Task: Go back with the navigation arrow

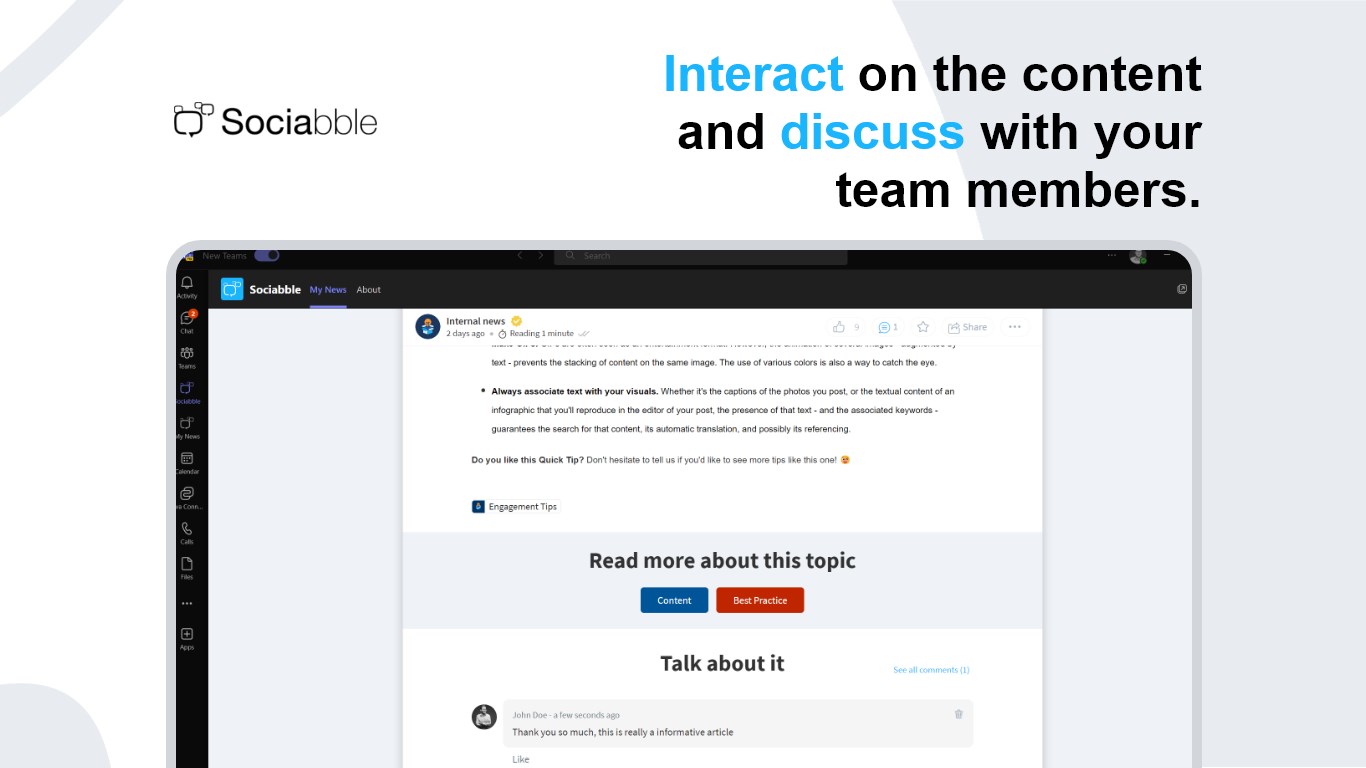Action: (x=520, y=255)
